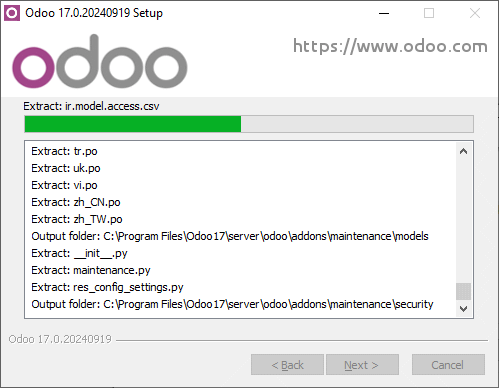Click the Next > button
This screenshot has height=388, width=499.
(362, 365)
